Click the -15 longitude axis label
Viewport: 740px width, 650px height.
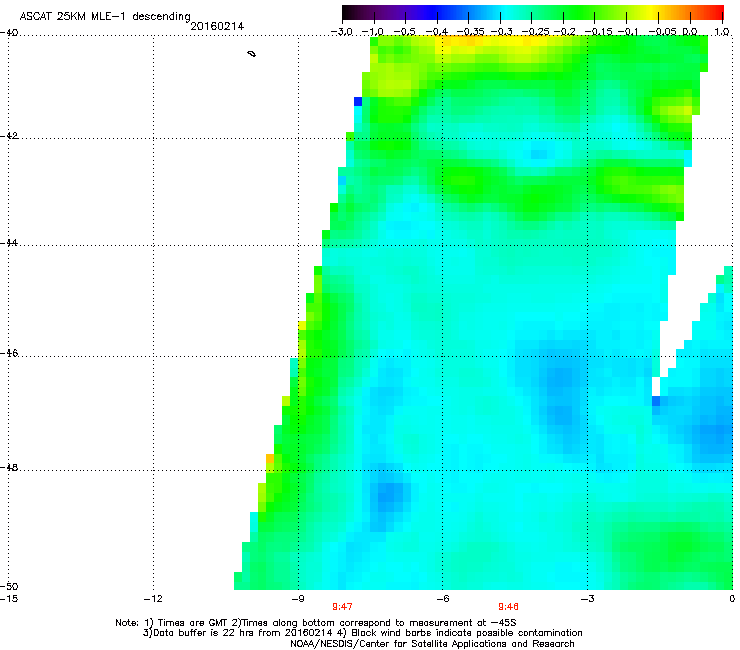[x=9, y=599]
